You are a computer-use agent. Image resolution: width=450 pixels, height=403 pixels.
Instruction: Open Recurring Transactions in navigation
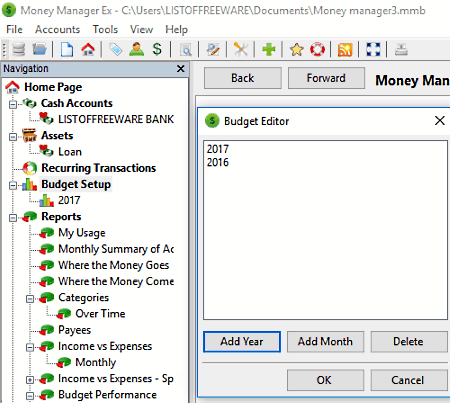pyautogui.click(x=98, y=168)
